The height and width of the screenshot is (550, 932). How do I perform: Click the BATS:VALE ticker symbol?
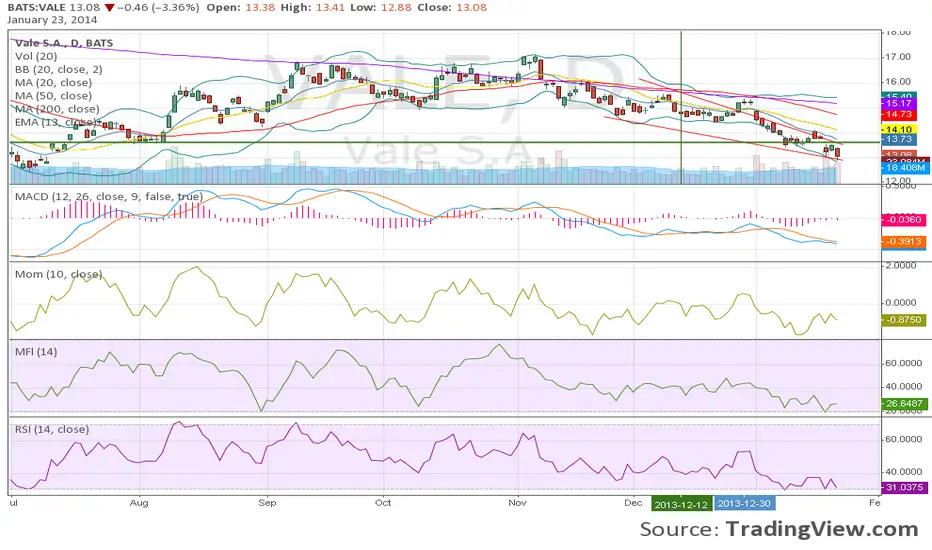pos(36,8)
